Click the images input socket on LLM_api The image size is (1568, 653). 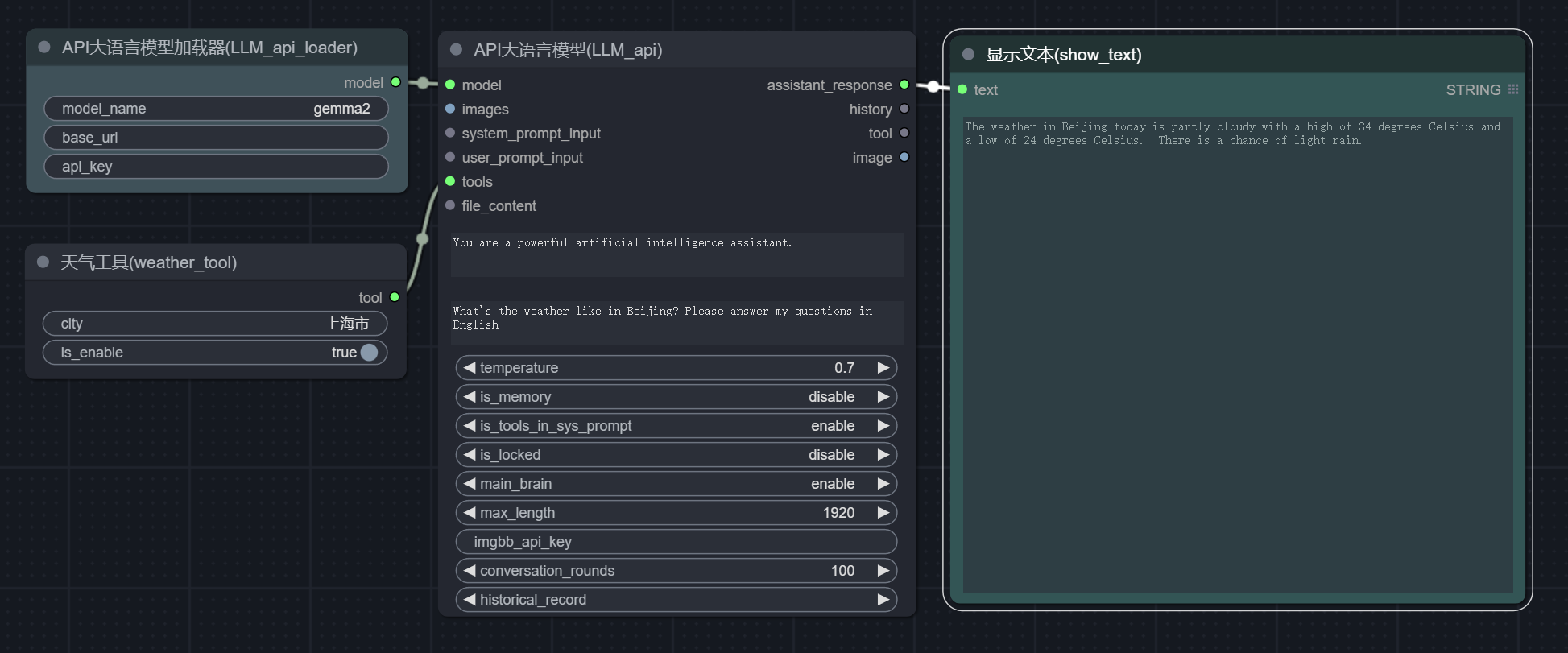(x=450, y=109)
